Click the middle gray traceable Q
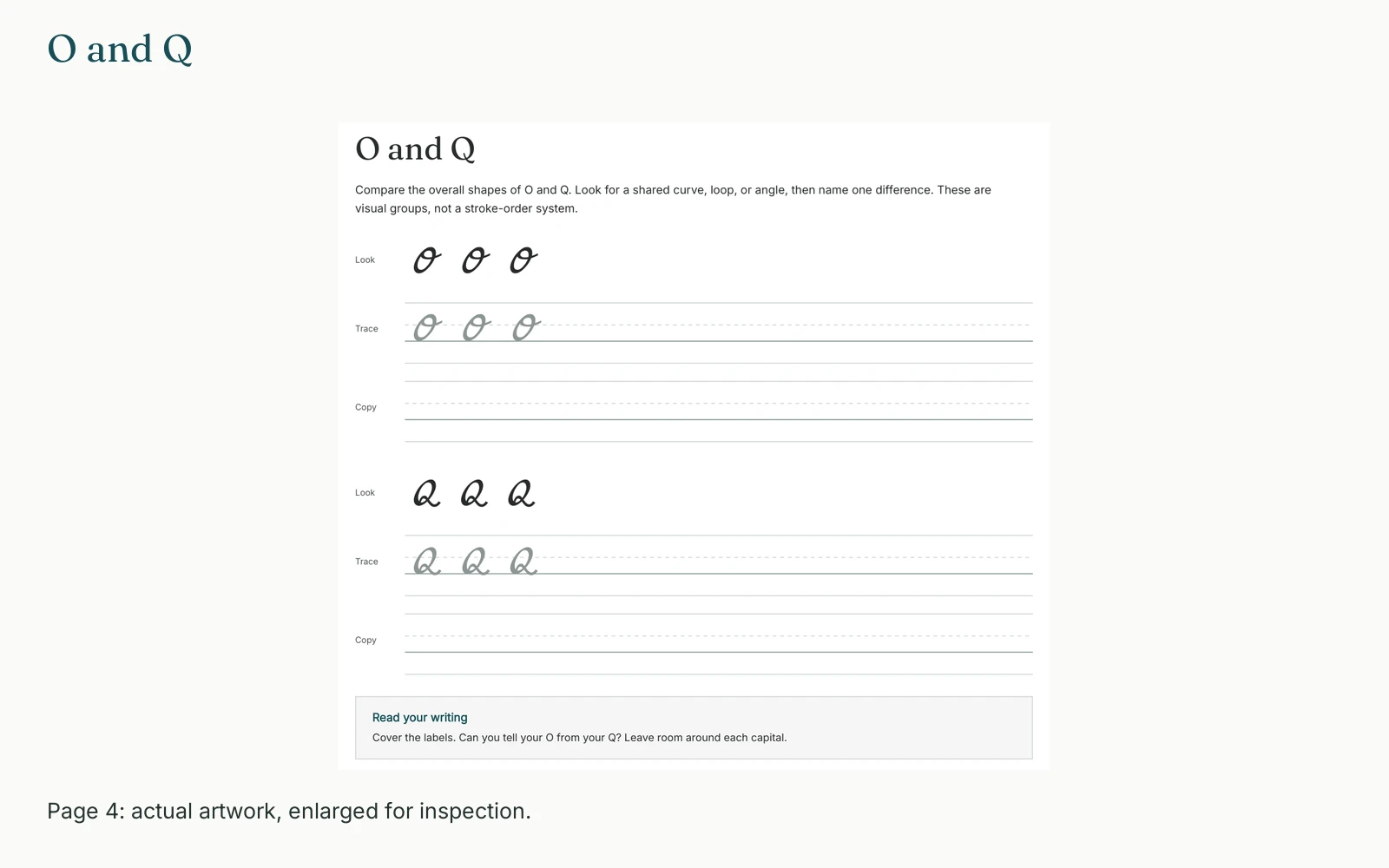 [x=475, y=562]
